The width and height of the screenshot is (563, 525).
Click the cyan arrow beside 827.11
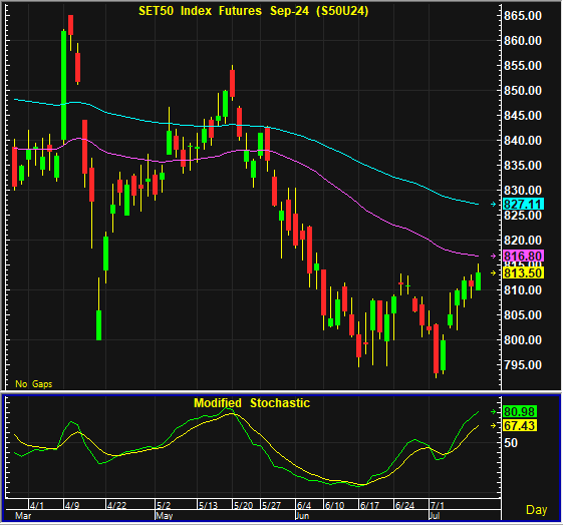tap(493, 204)
